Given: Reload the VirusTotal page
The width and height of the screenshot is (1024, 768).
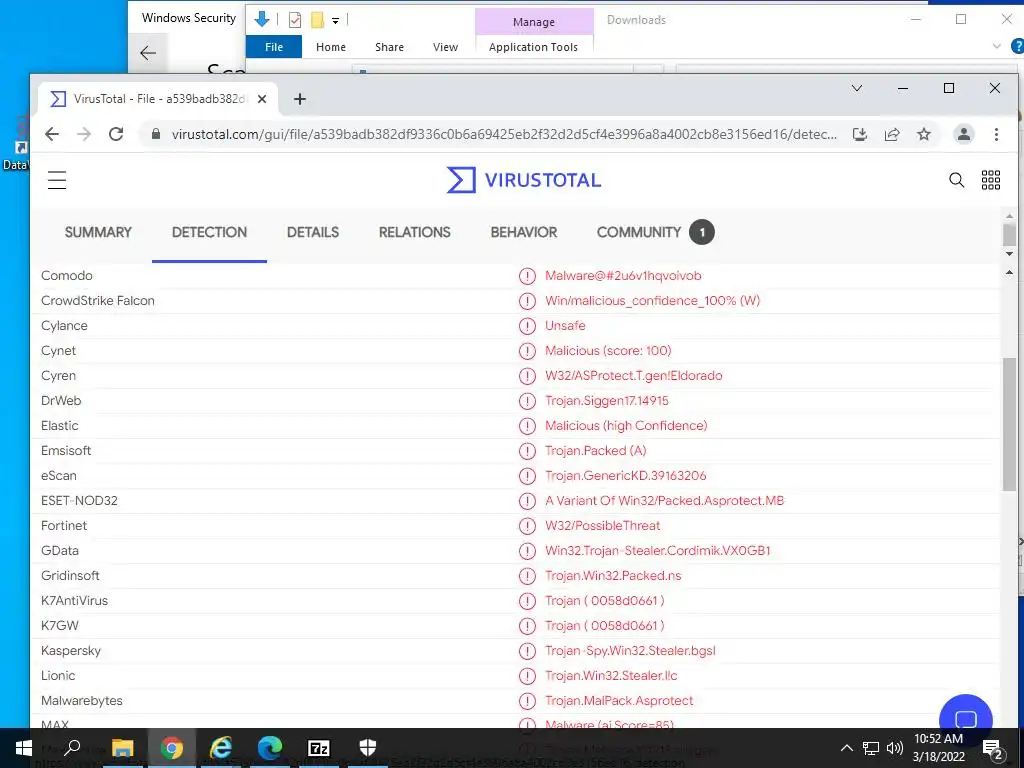Looking at the screenshot, I should pyautogui.click(x=116, y=134).
